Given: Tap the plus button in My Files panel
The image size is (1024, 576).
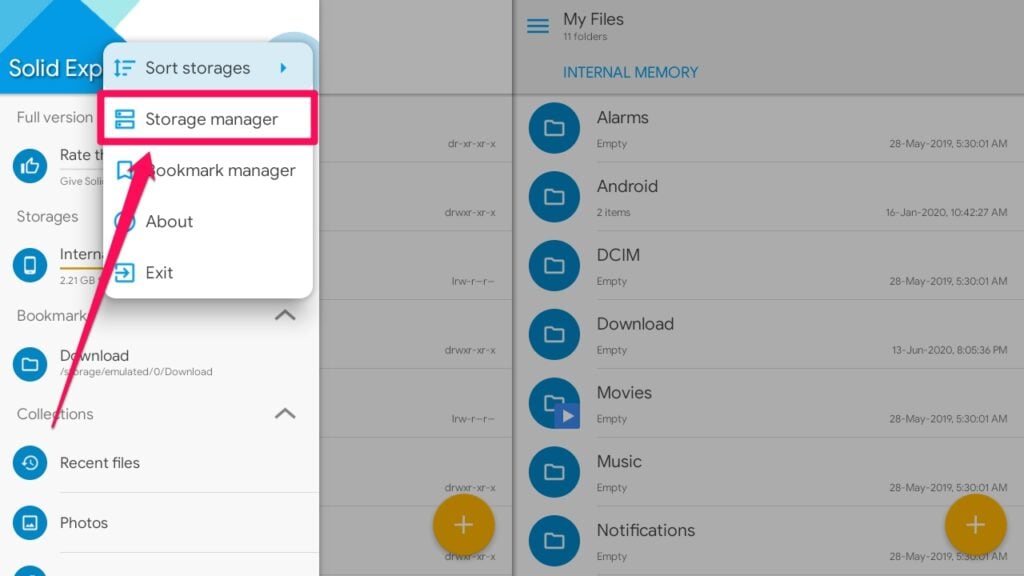Looking at the screenshot, I should tap(976, 524).
